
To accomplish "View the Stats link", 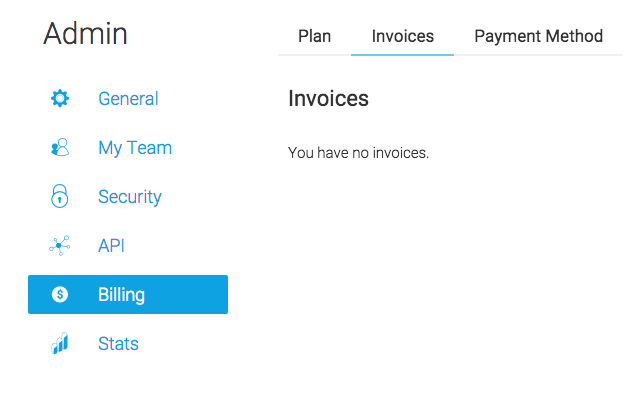I will [118, 343].
